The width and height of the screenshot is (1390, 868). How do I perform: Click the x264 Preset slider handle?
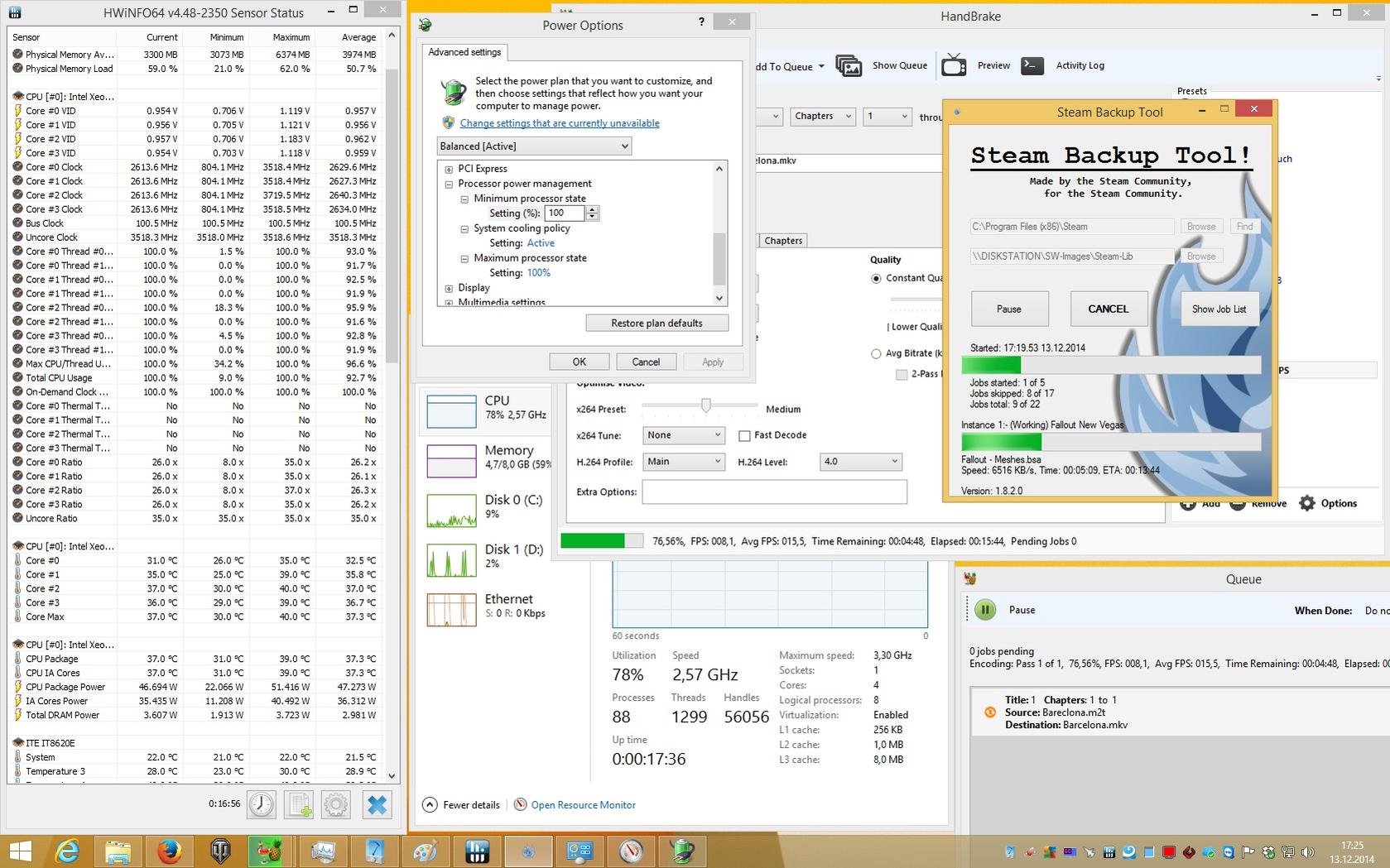tap(705, 405)
